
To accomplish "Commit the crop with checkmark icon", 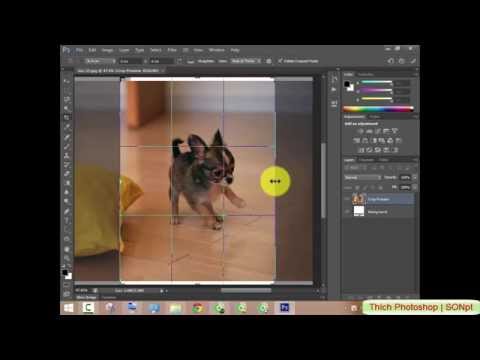I will point(413,61).
